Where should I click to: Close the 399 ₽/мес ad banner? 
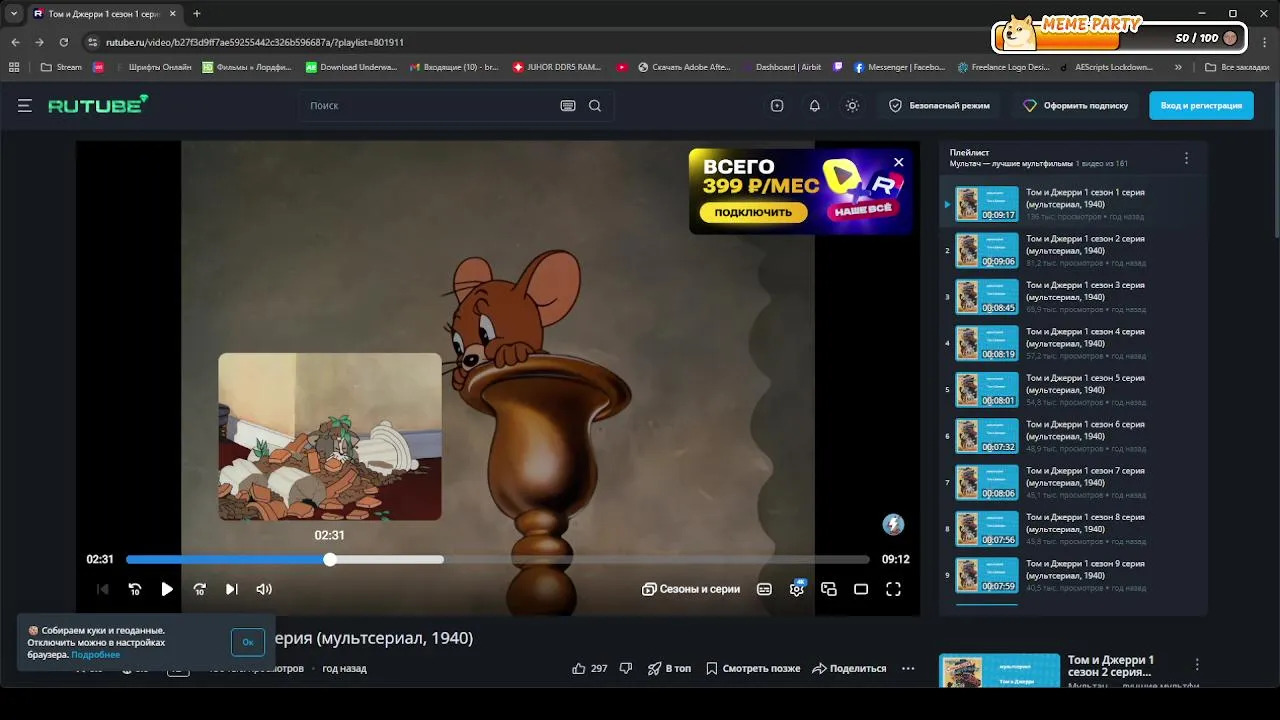pyautogui.click(x=898, y=162)
